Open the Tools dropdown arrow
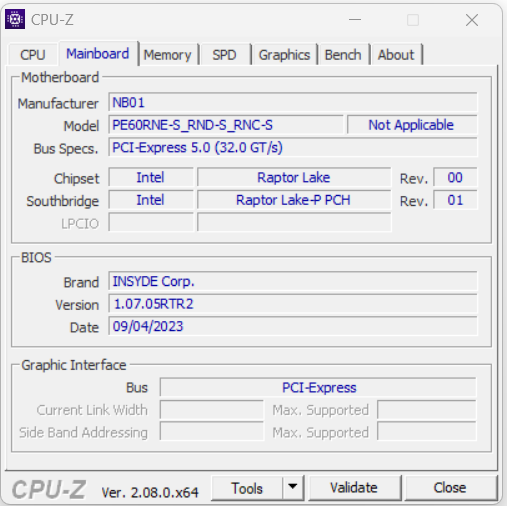The width and height of the screenshot is (507, 506). 293,488
